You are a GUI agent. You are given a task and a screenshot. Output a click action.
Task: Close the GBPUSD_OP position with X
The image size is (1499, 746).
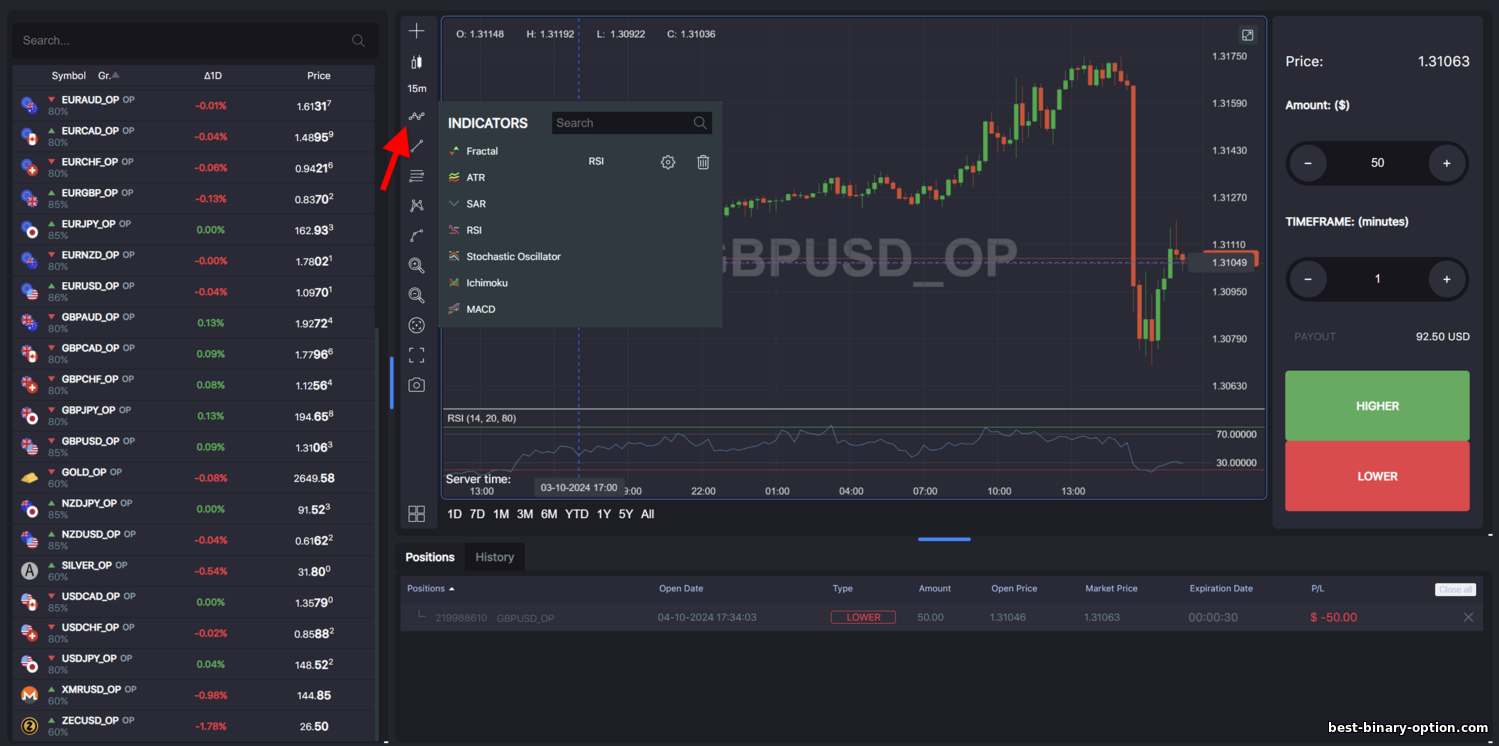tap(1468, 617)
